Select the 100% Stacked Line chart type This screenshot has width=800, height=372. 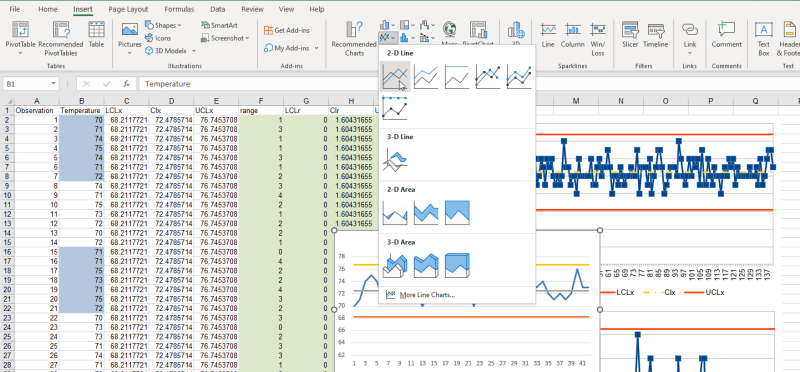(457, 77)
